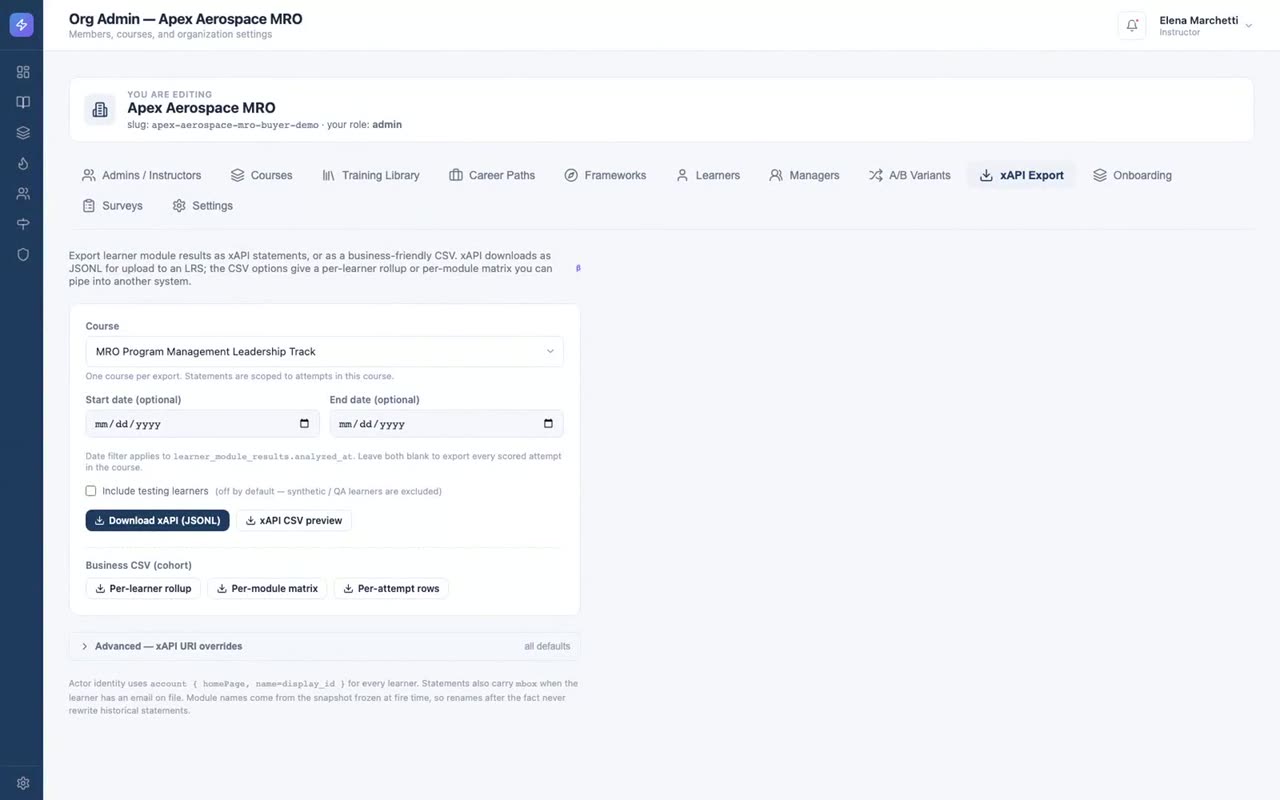Image resolution: width=1280 pixels, height=800 pixels.
Task: Open the settings gear at sidebar bottom
Action: 23,783
